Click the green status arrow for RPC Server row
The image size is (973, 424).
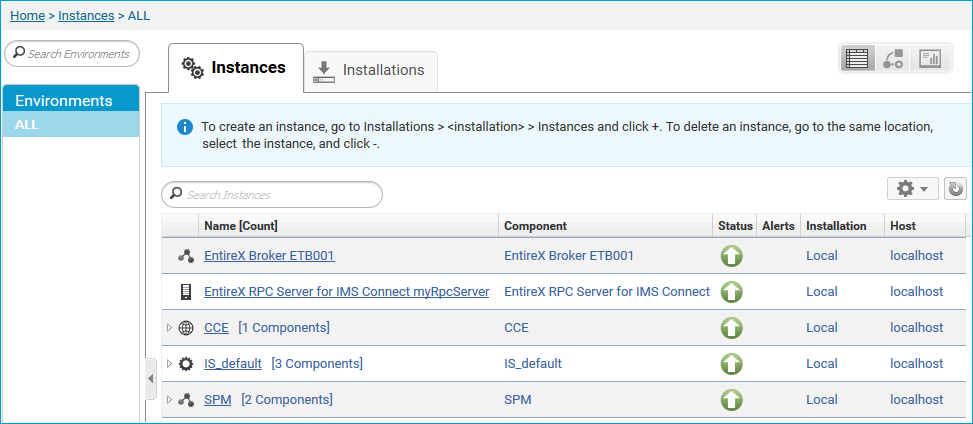point(732,292)
